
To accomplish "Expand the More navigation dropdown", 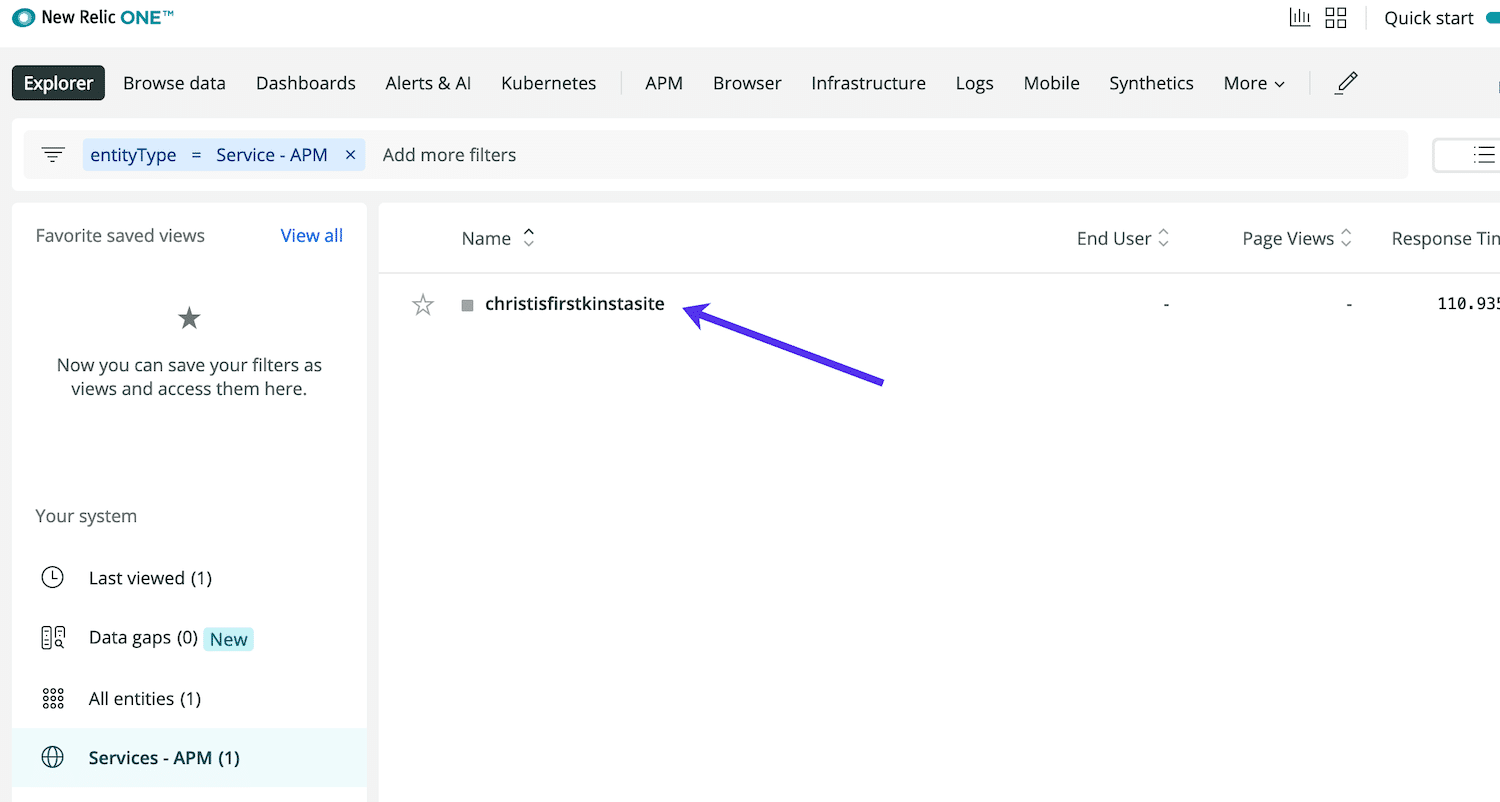I will click(x=1254, y=83).
